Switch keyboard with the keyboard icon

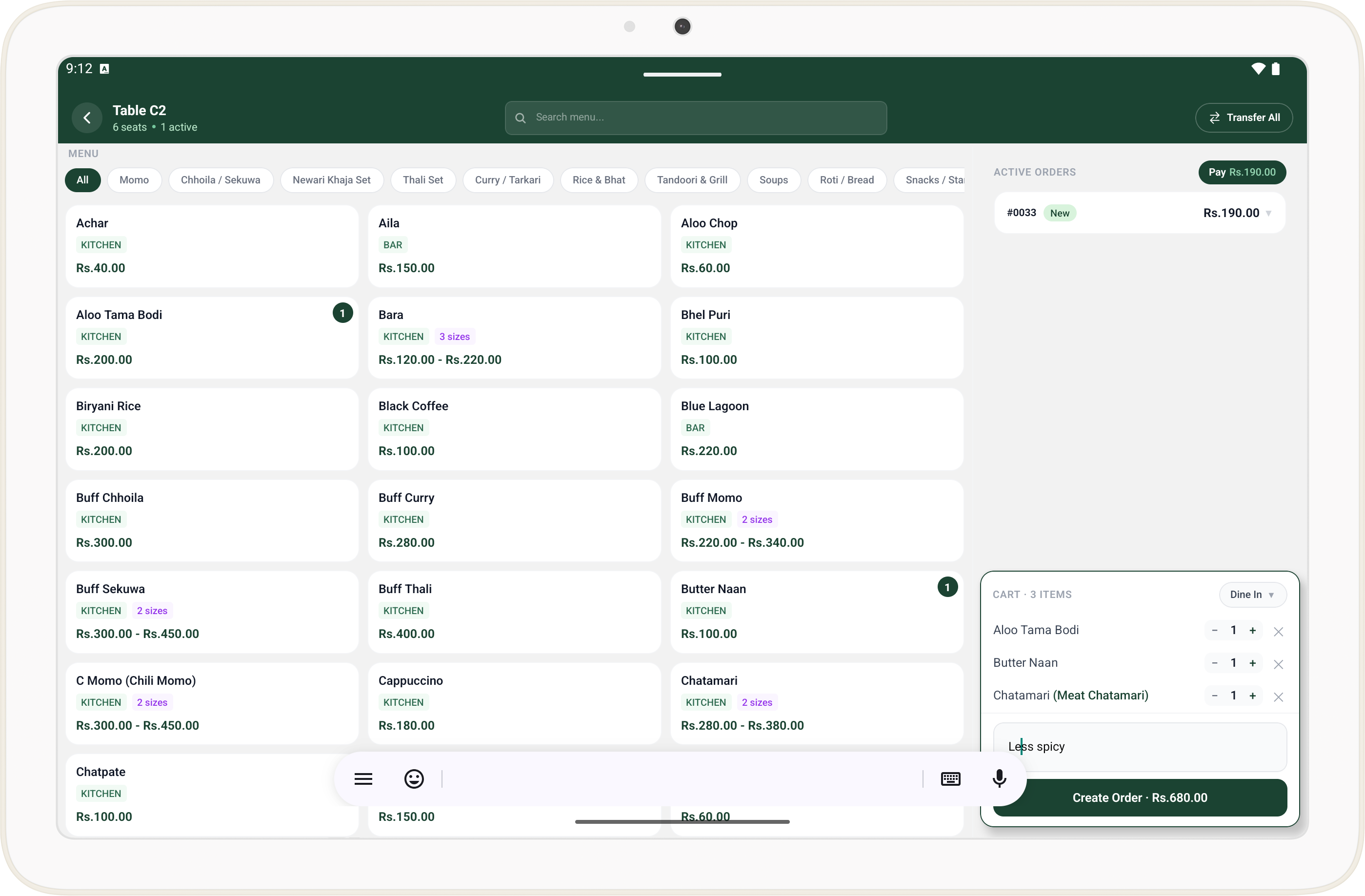coord(950,778)
